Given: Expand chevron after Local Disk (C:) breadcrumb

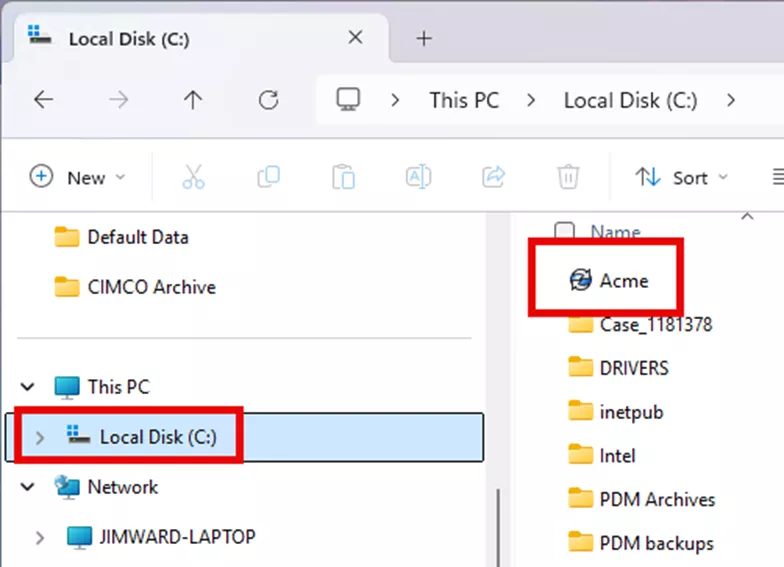Looking at the screenshot, I should (x=731, y=100).
